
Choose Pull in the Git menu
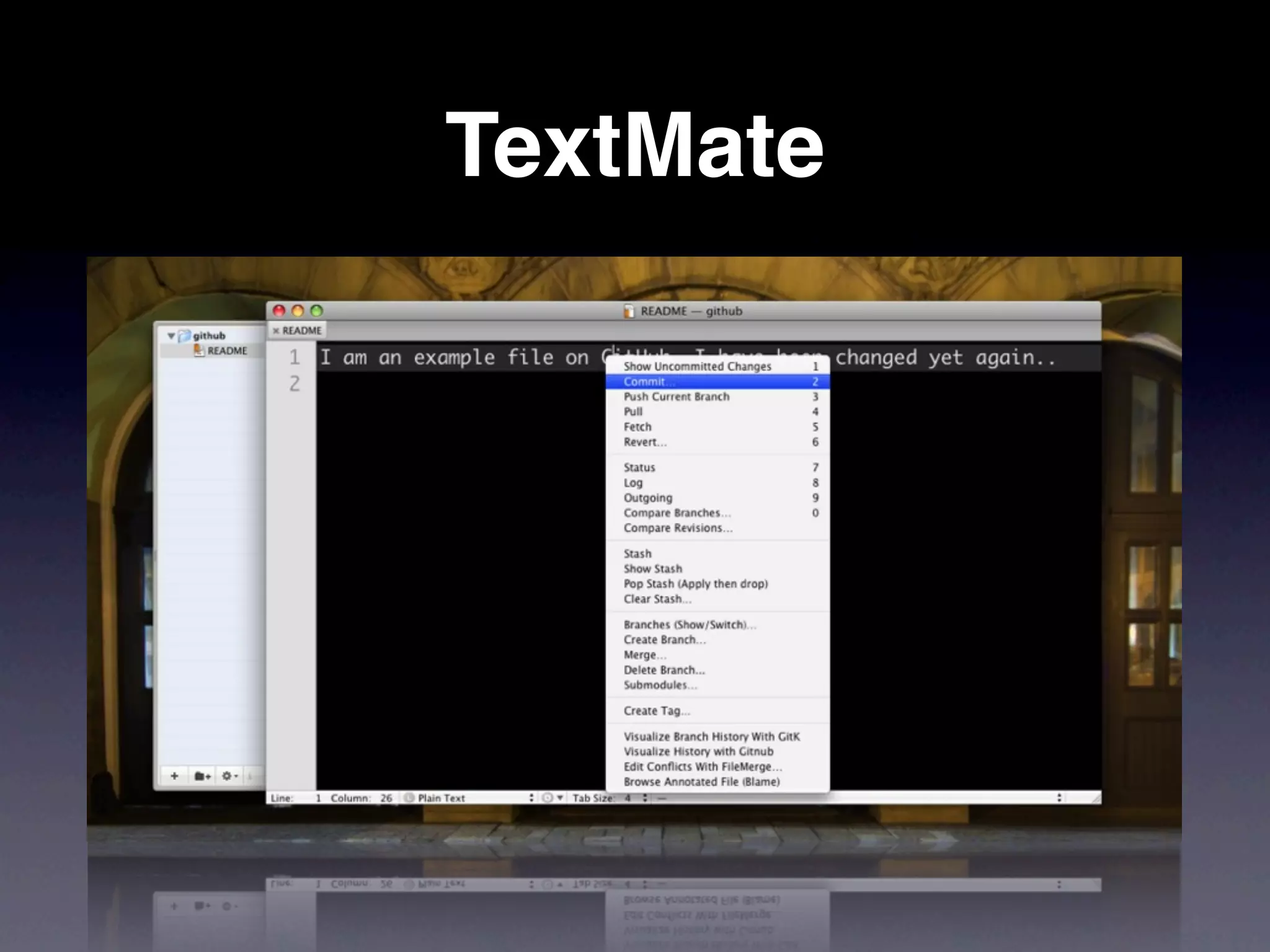(x=717, y=412)
